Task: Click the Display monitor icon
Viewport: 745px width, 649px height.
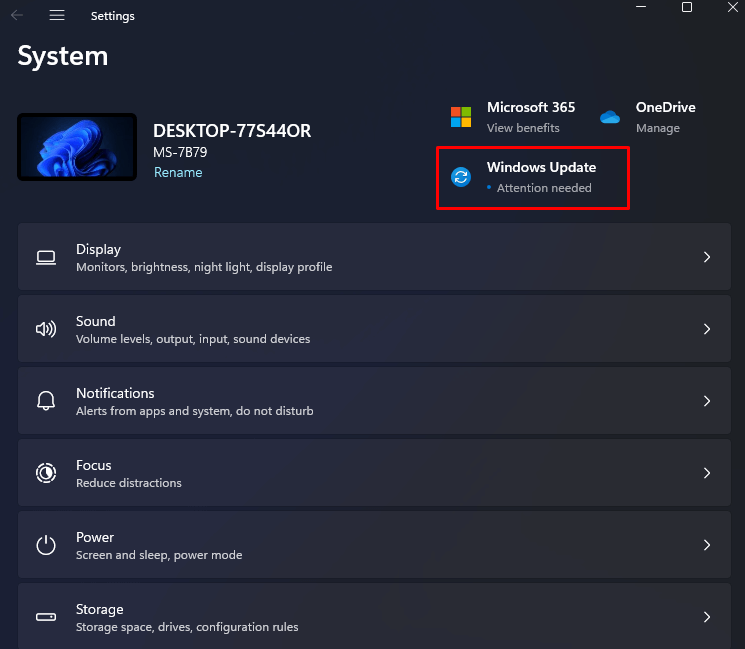Action: click(x=46, y=257)
